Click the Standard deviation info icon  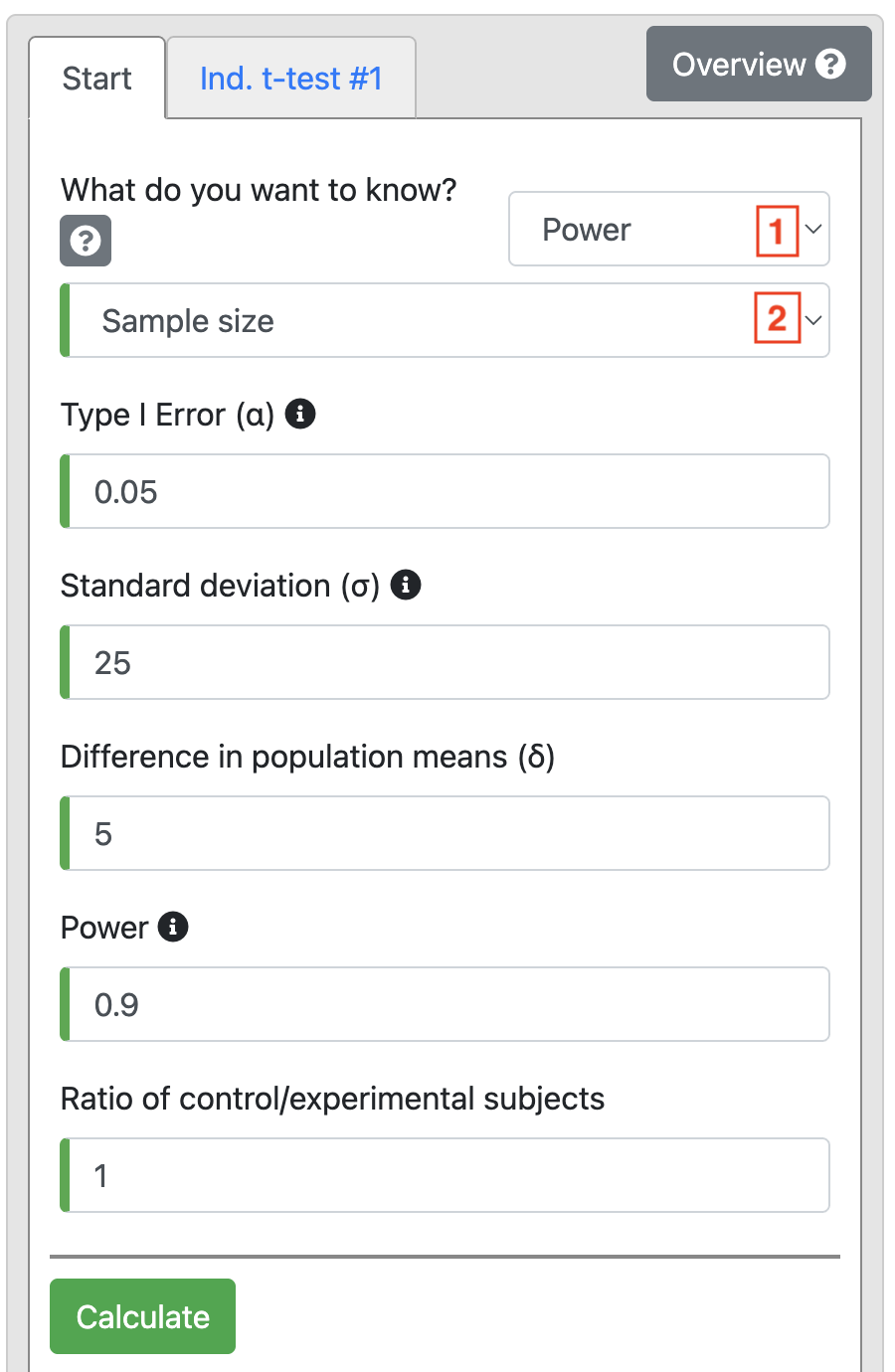[406, 585]
